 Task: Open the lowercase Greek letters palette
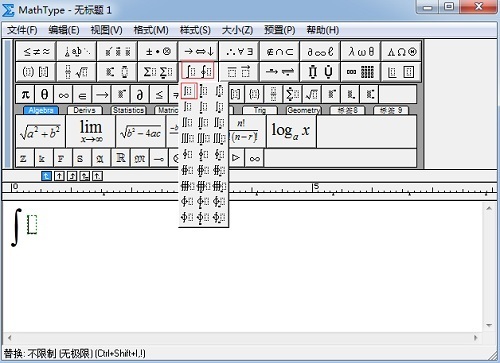click(x=361, y=51)
